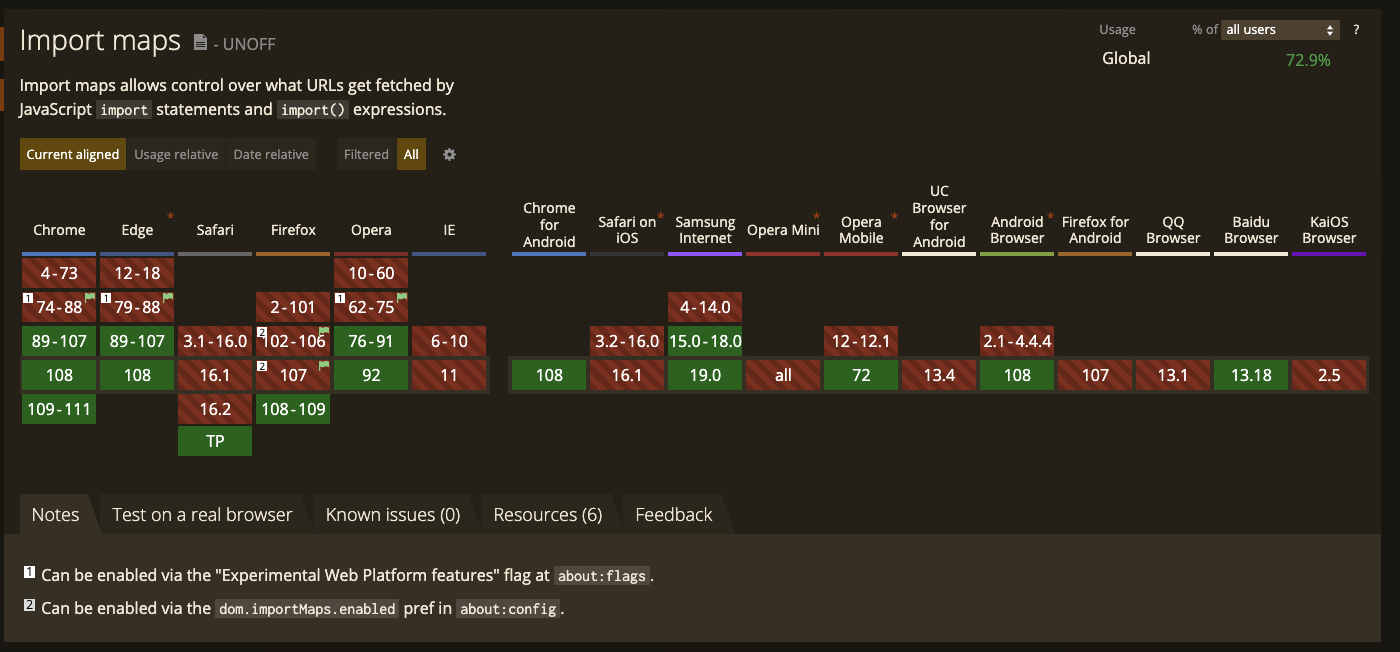
Task: Open the Test on a real browser tab
Action: (203, 513)
